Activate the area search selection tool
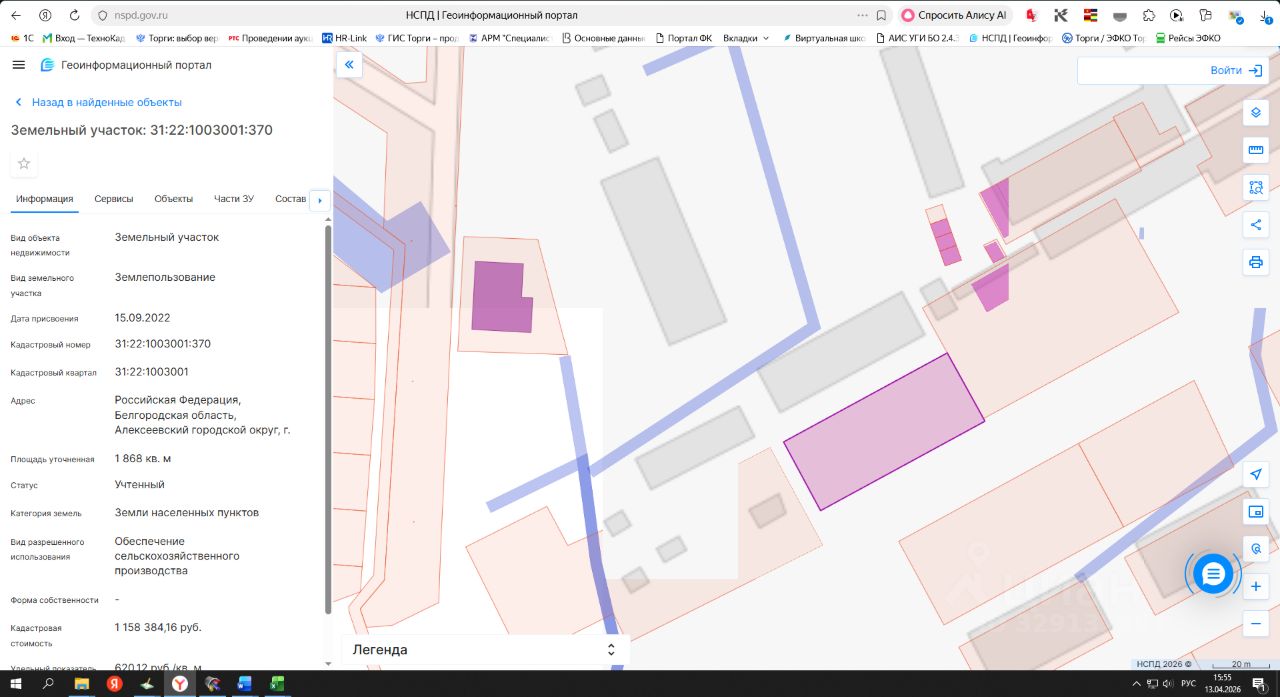 pos(1256,187)
